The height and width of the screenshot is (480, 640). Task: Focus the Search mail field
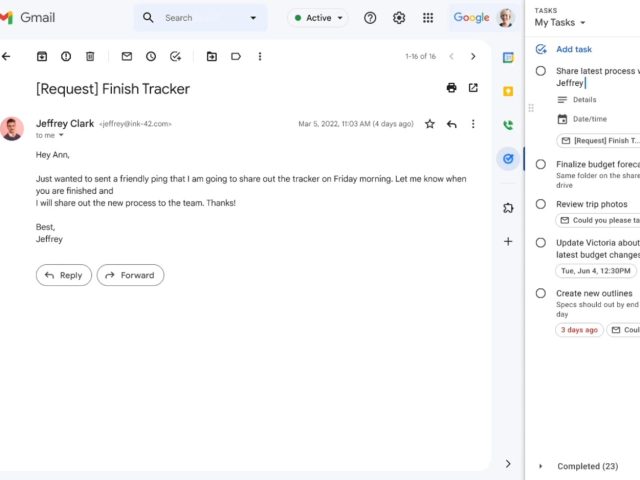click(x=200, y=18)
